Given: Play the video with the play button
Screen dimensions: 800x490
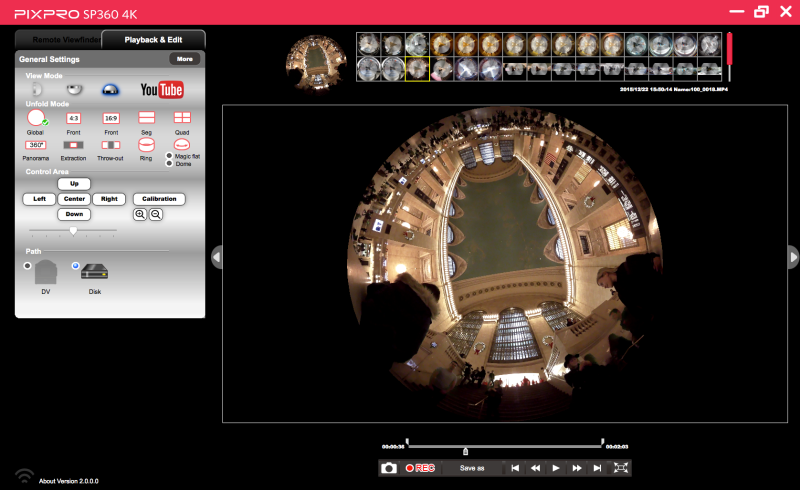Looking at the screenshot, I should click(556, 468).
